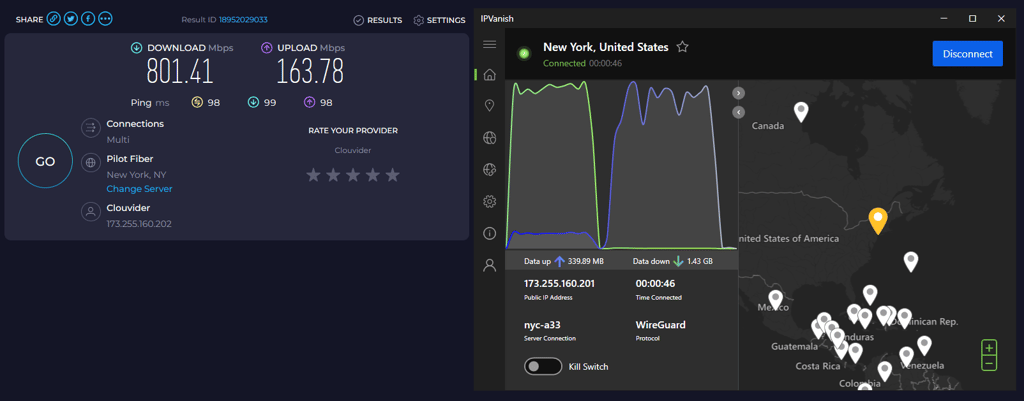The height and width of the screenshot is (401, 1024).
Task: Open IPVanish Locations pin icon
Action: [489, 106]
